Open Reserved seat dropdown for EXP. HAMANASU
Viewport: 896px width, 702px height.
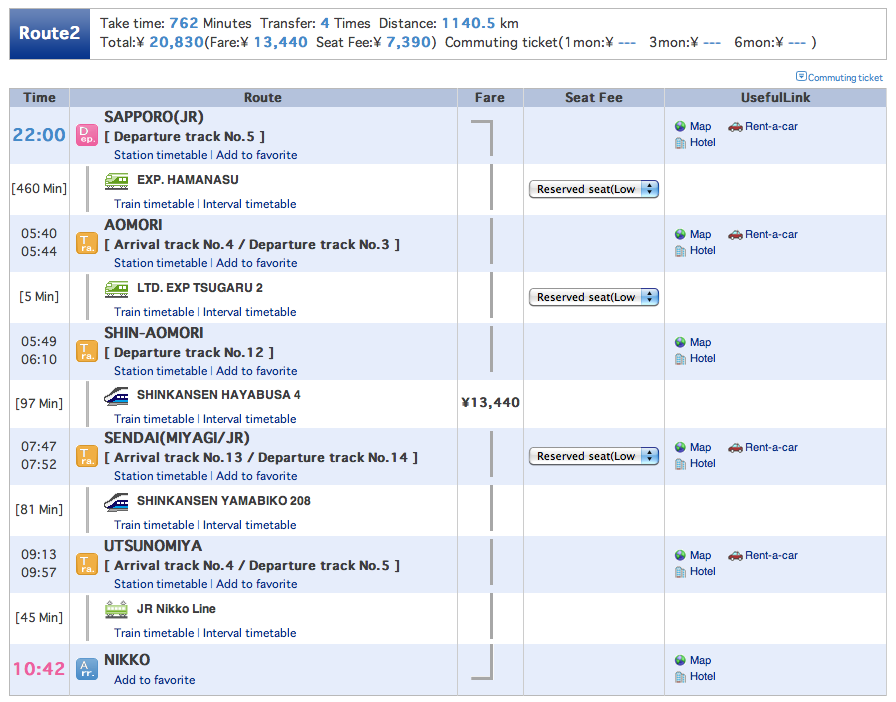point(594,189)
